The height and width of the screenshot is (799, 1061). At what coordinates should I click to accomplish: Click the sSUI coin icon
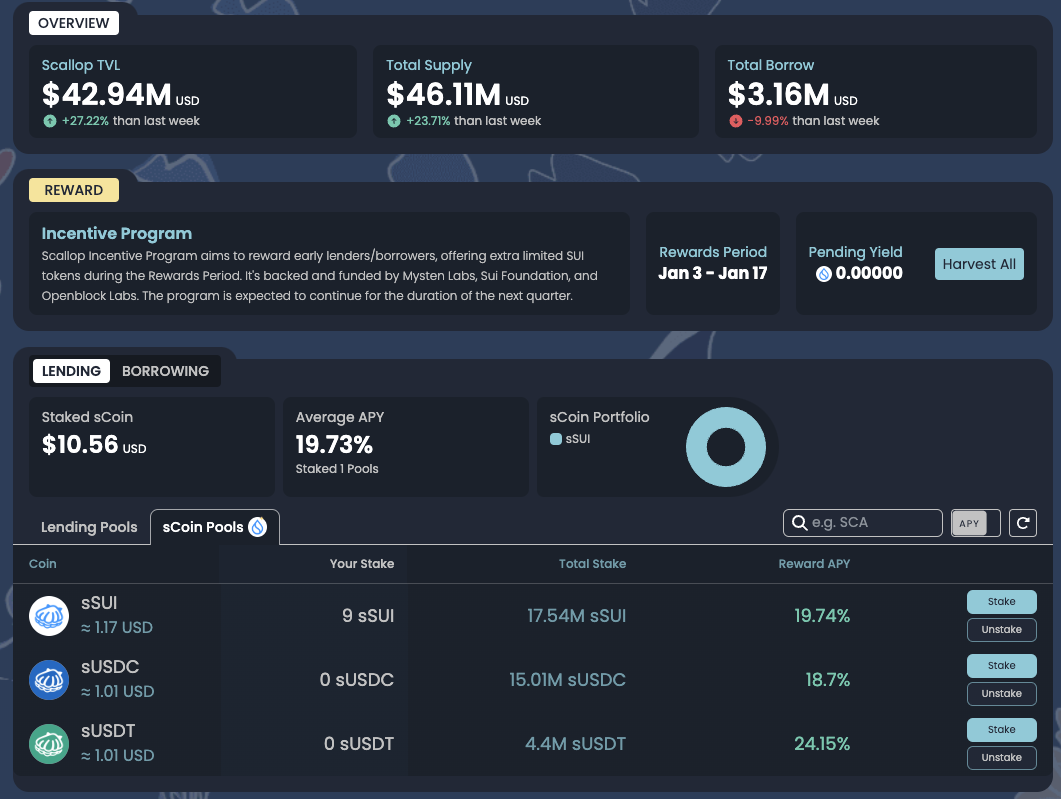pyautogui.click(x=48, y=616)
